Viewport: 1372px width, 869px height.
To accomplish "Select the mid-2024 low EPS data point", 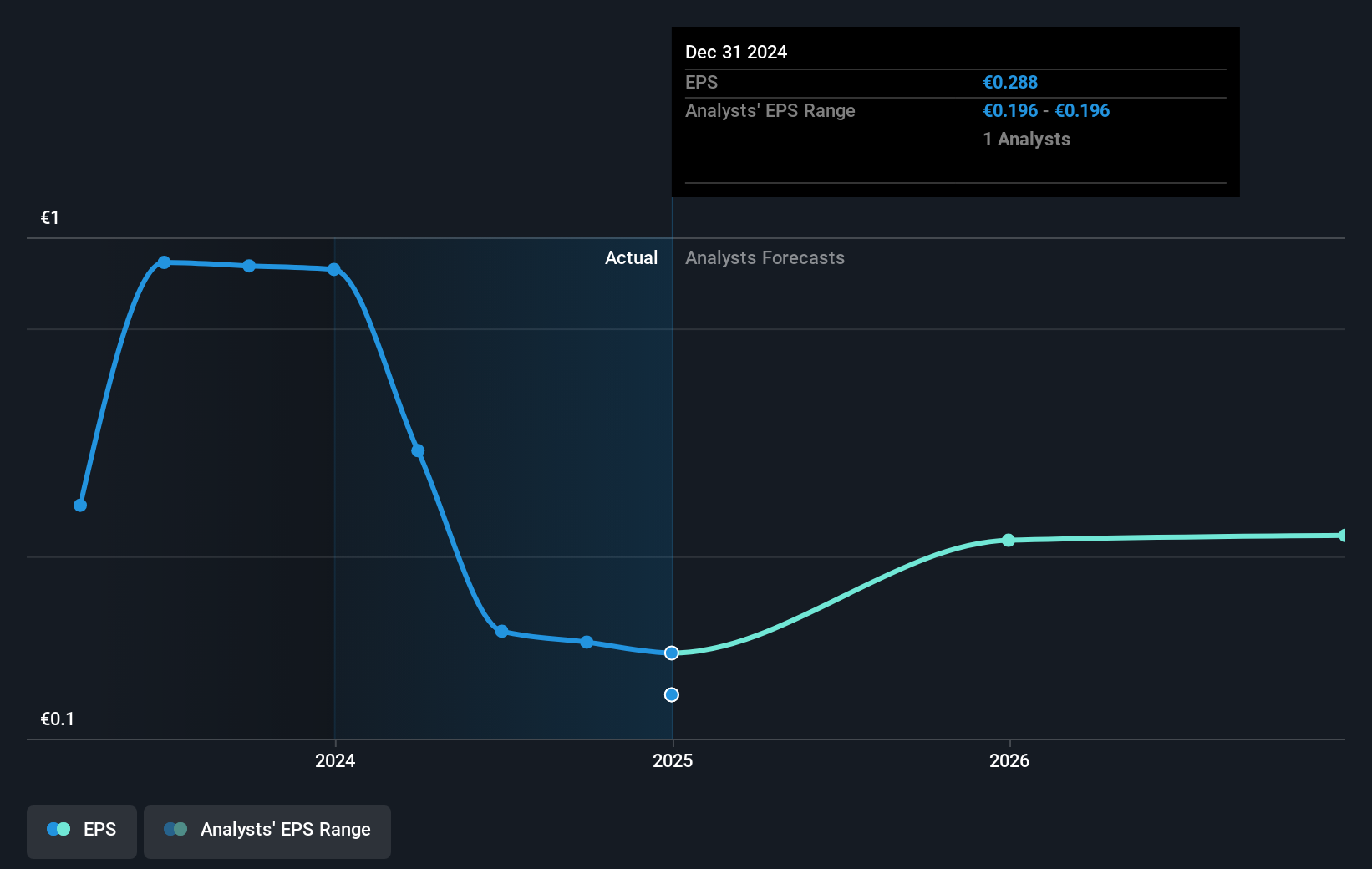I will click(501, 631).
